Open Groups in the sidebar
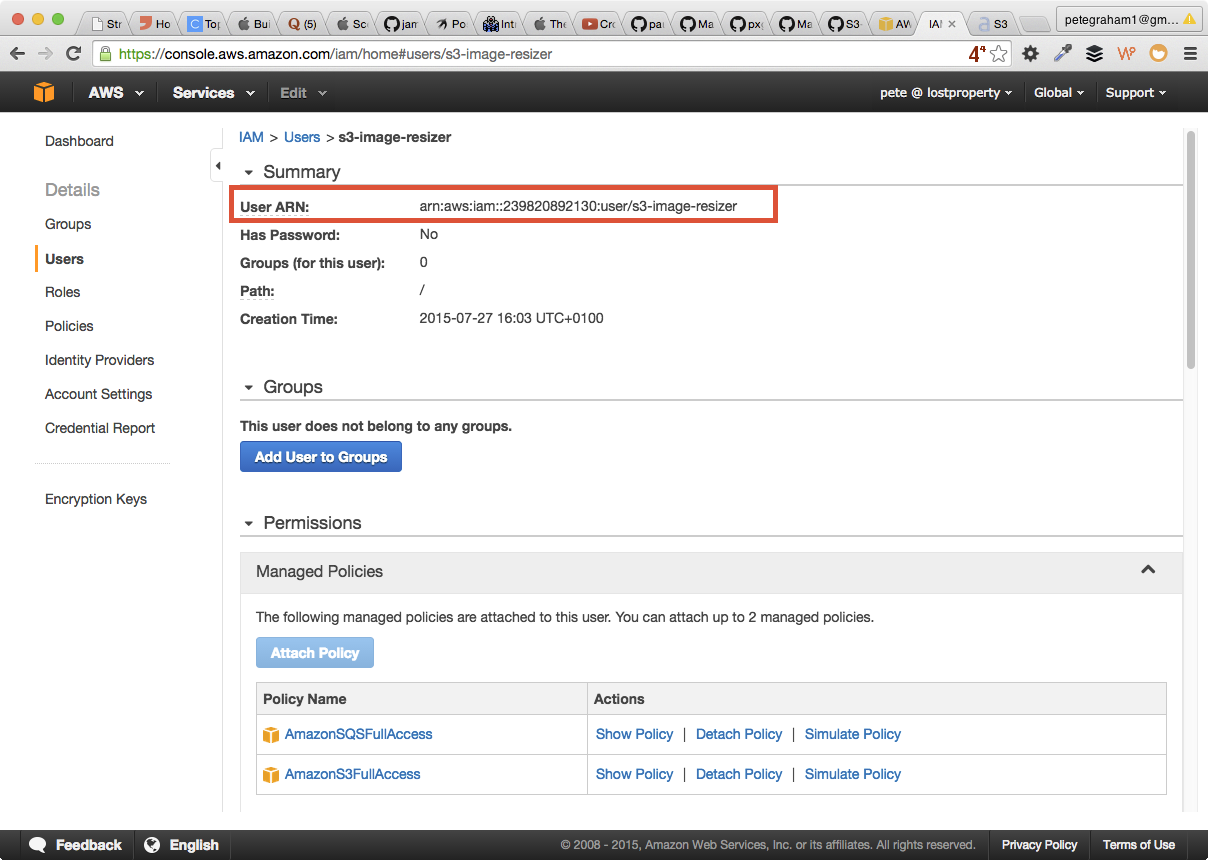Viewport: 1208px width, 860px height. 68,224
